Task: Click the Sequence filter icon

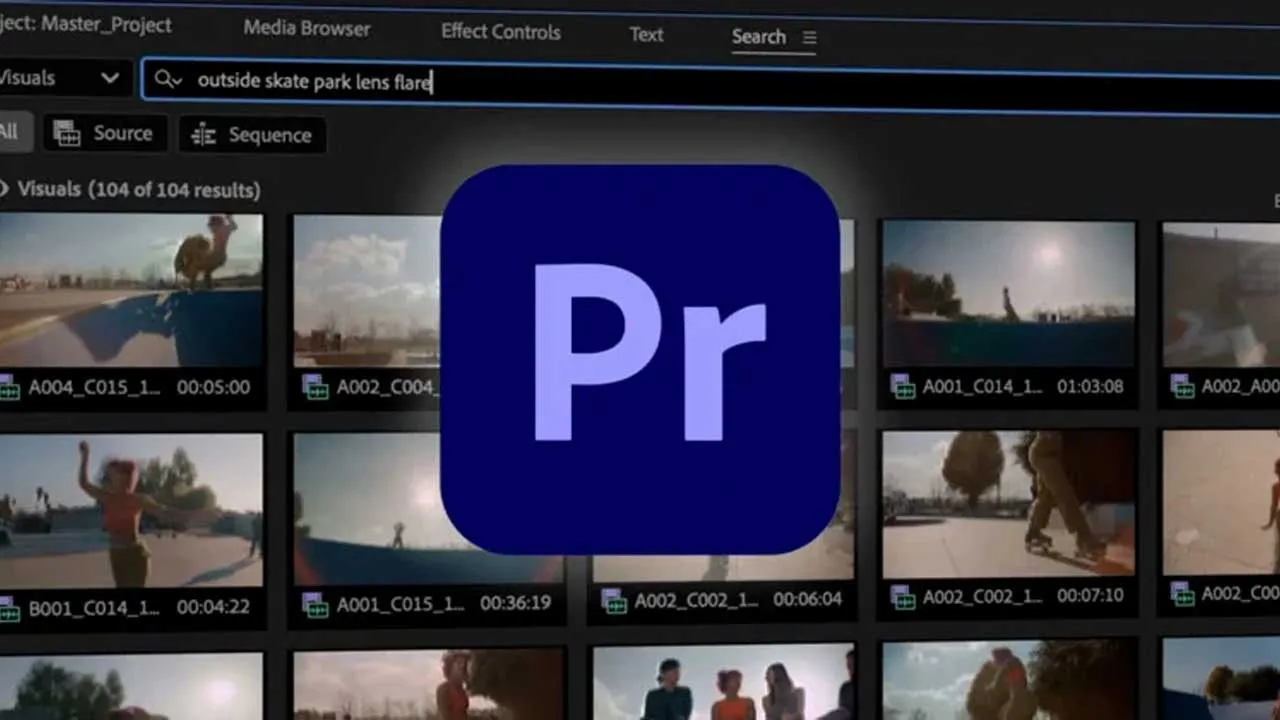Action: click(204, 135)
